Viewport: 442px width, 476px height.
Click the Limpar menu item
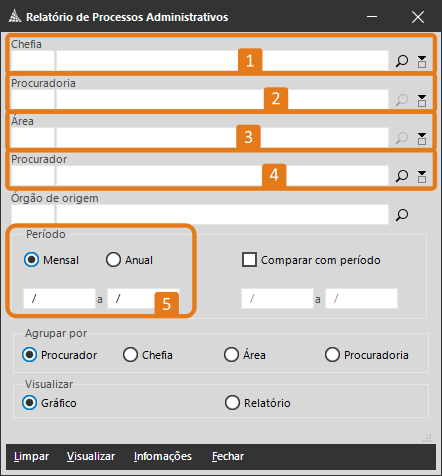tap(31, 456)
